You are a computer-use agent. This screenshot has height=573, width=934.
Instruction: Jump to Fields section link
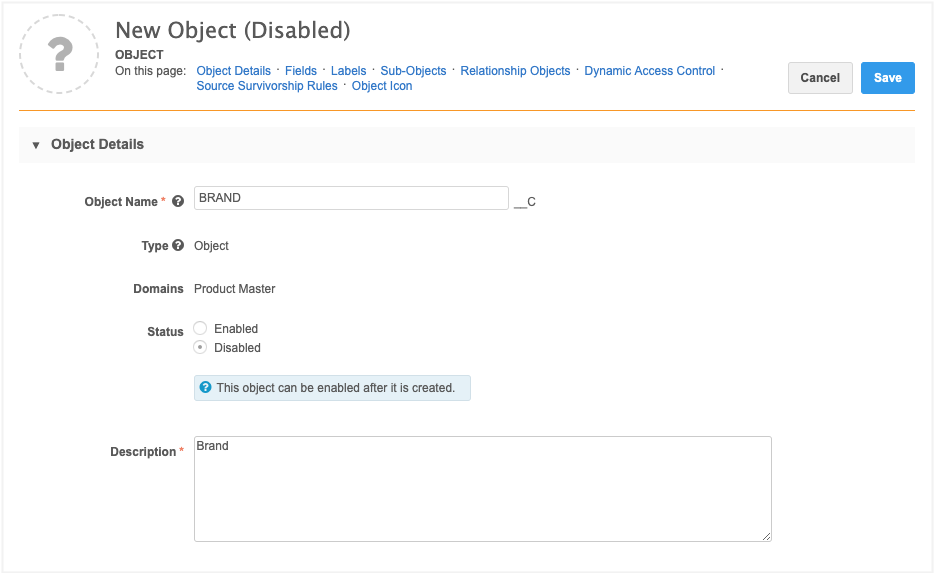point(300,71)
